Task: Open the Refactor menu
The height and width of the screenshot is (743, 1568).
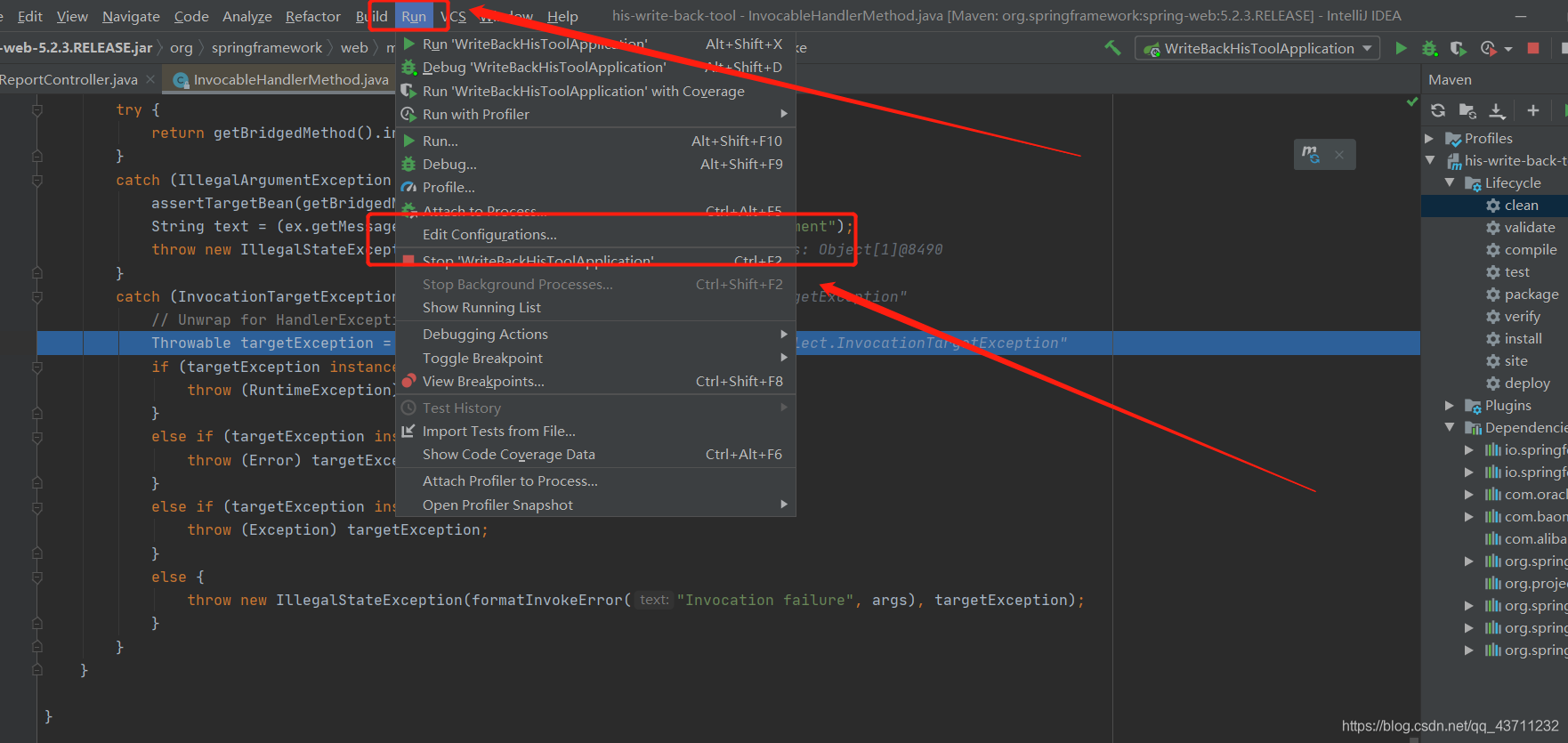Action: click(313, 16)
